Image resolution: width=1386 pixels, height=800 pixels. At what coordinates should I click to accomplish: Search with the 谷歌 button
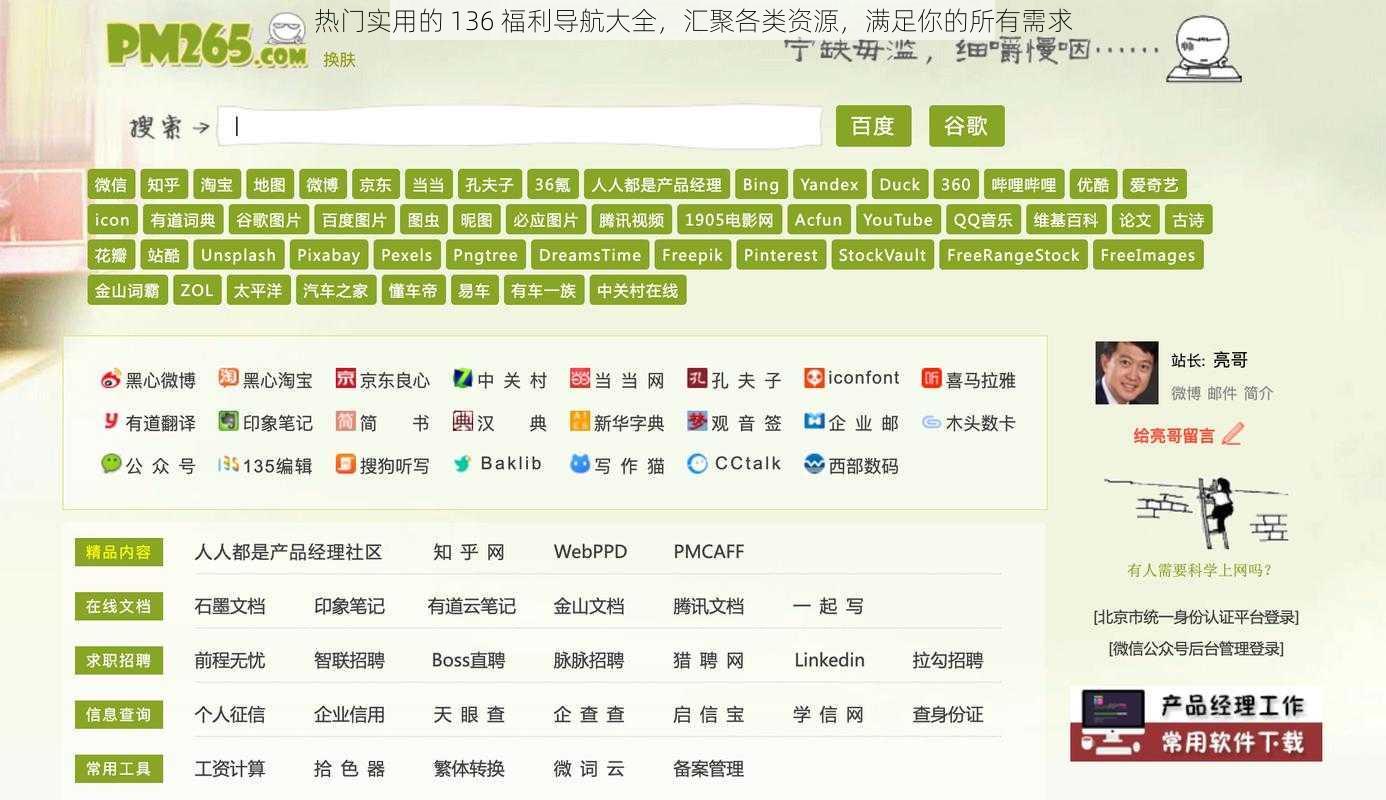(x=966, y=126)
